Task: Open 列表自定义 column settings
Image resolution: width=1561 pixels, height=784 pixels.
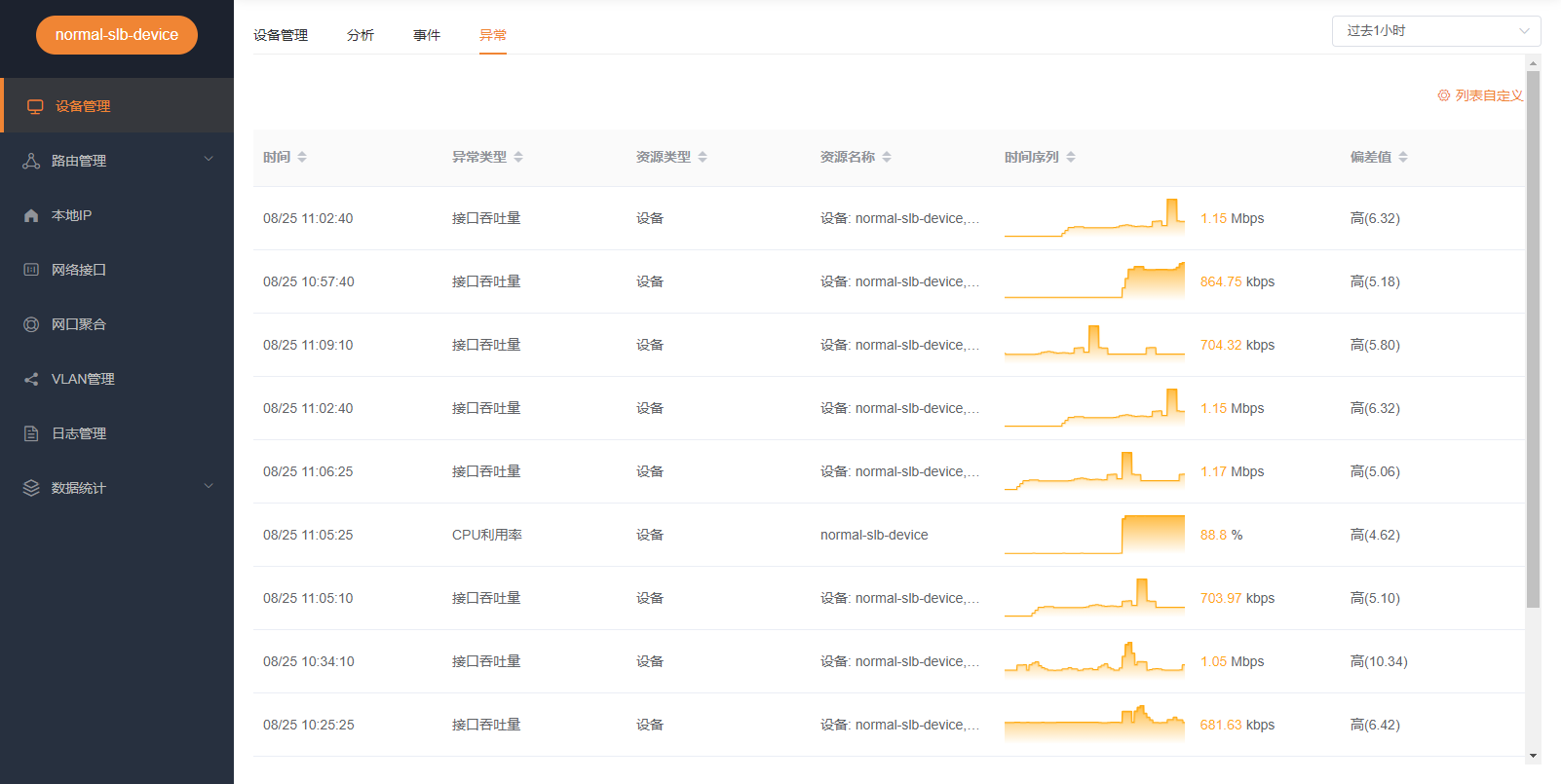Action: click(x=1480, y=95)
